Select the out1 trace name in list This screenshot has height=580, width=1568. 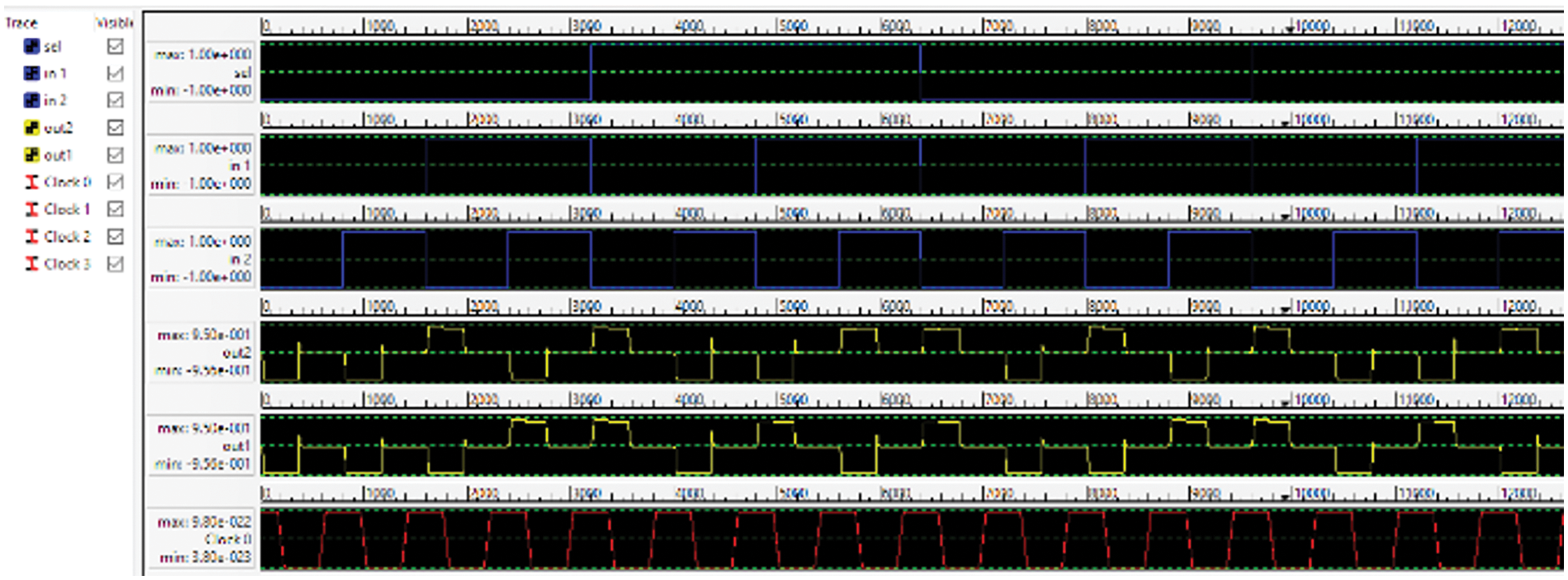57,155
